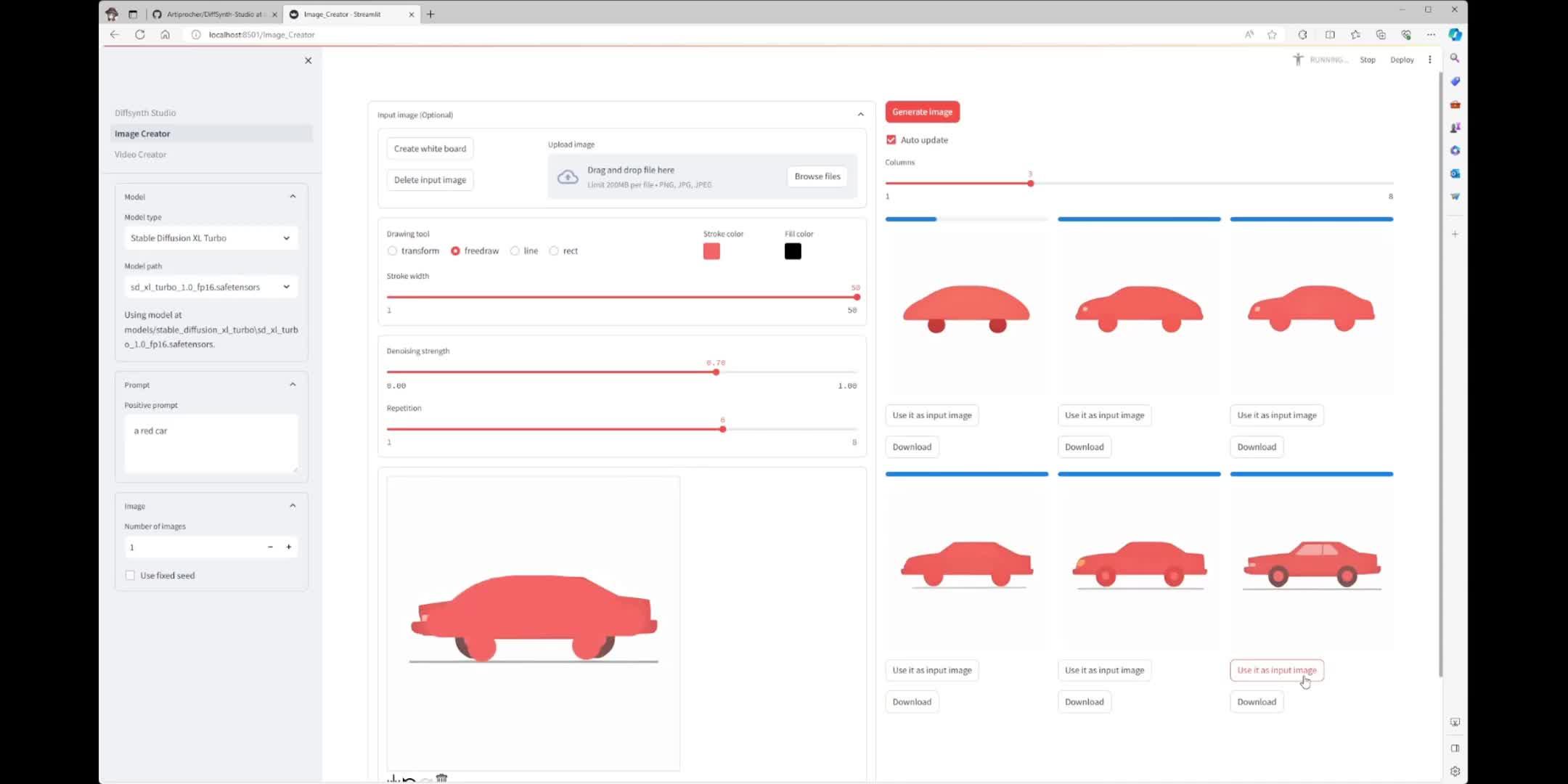Collapse the Input image (Optional) section
Screen dimensions: 1568x784
coord(860,114)
